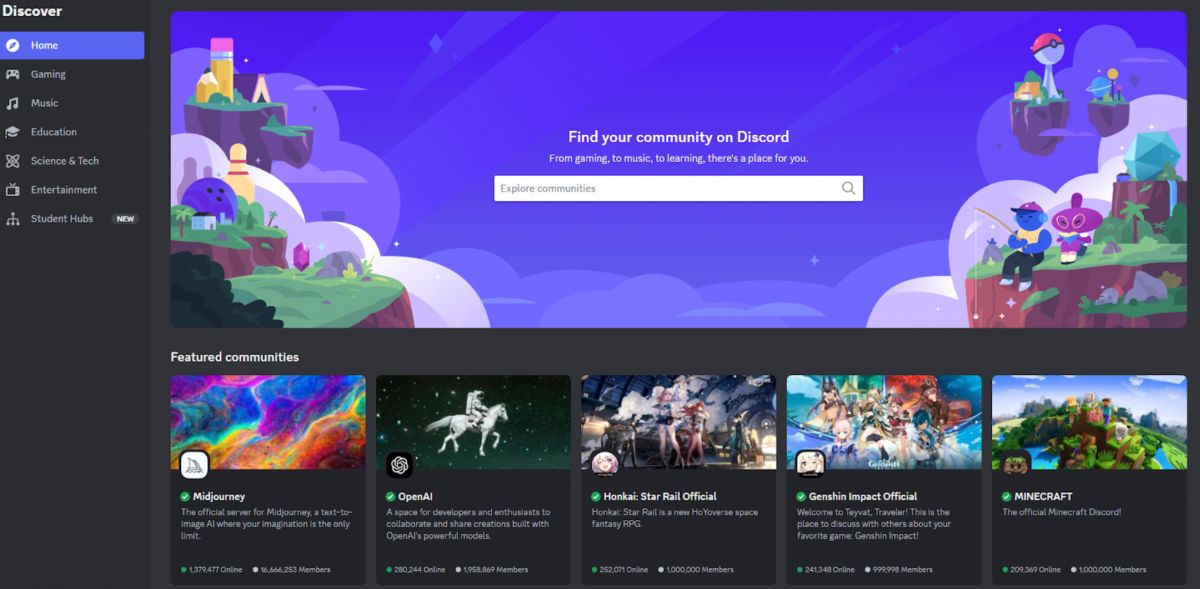Viewport: 1200px width, 589px height.
Task: Focus the Explore communities search field
Action: [x=678, y=188]
